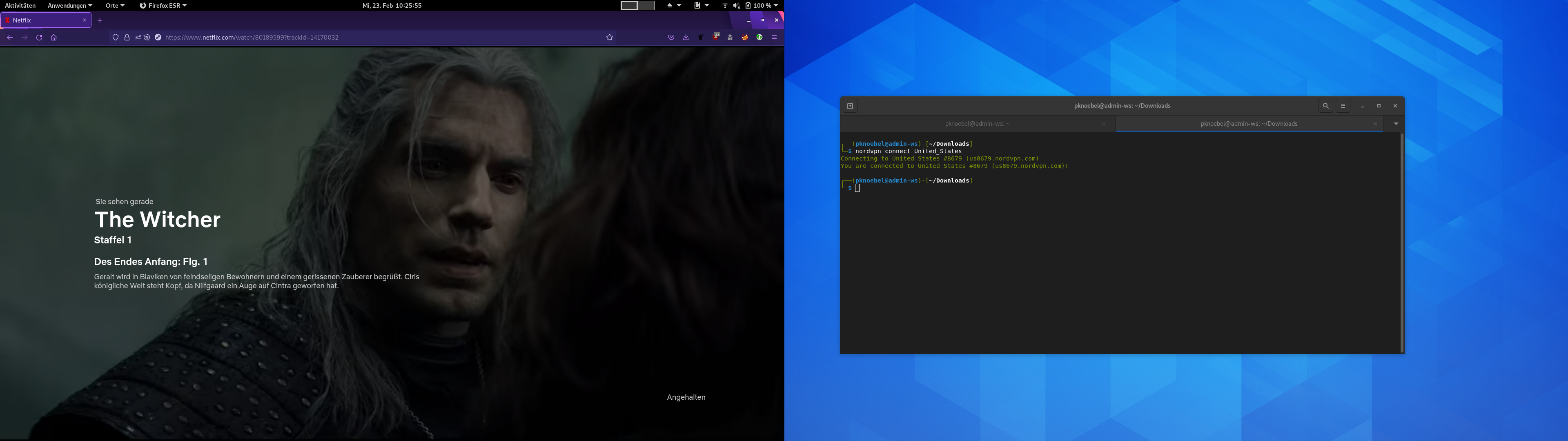The height and width of the screenshot is (441, 1568).
Task: Go back in Firefox history
Action: pos(10,38)
